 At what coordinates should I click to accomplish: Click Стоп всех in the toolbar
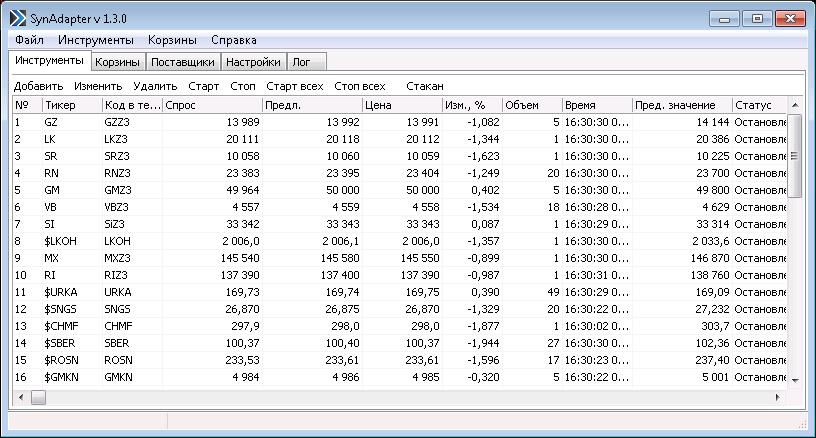tap(360, 86)
